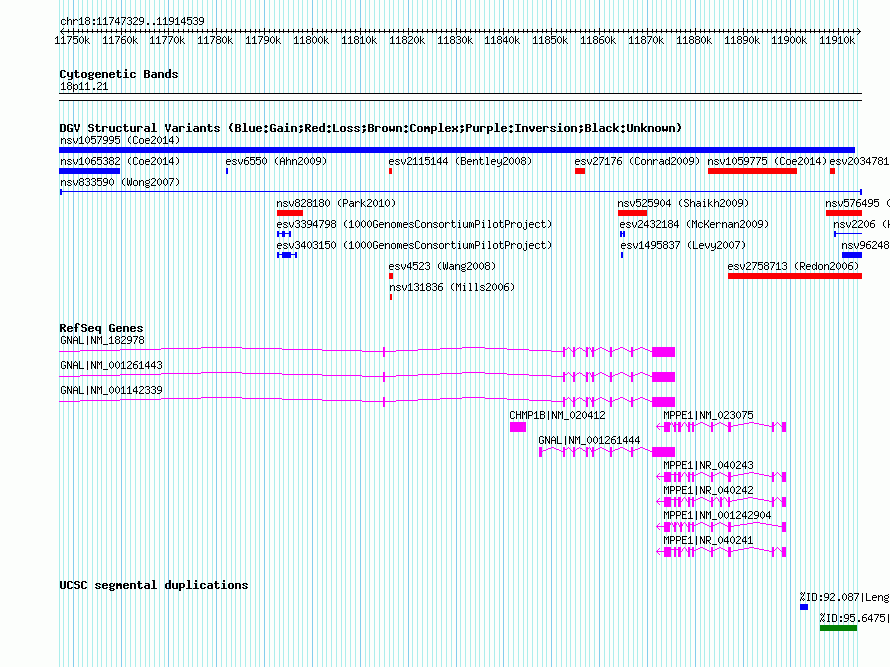Open variant nsv96248 label

pyautogui.click(x=865, y=245)
